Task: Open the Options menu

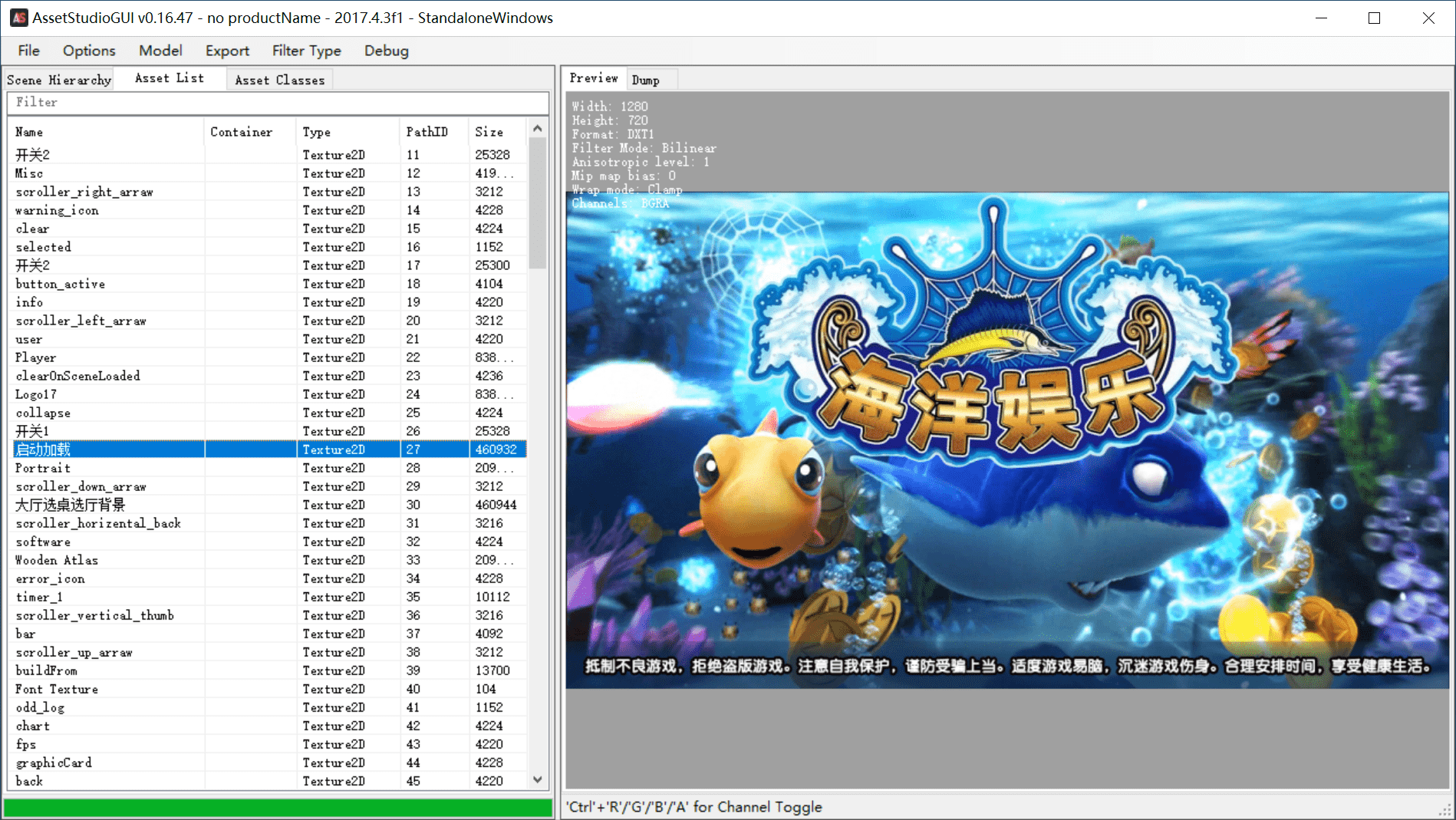Action: (89, 51)
